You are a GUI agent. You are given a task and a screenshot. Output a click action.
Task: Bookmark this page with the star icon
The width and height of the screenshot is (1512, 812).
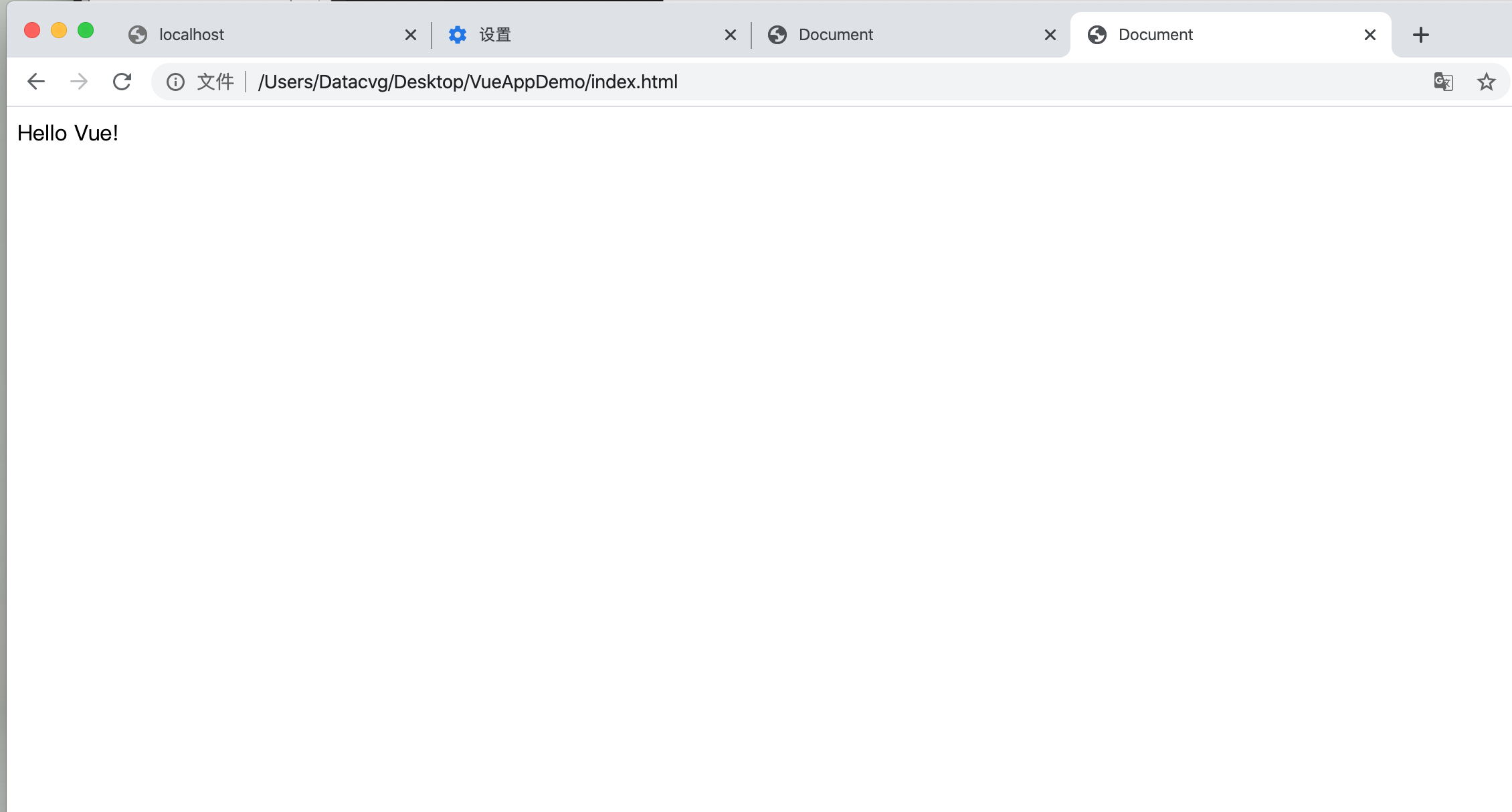point(1486,81)
